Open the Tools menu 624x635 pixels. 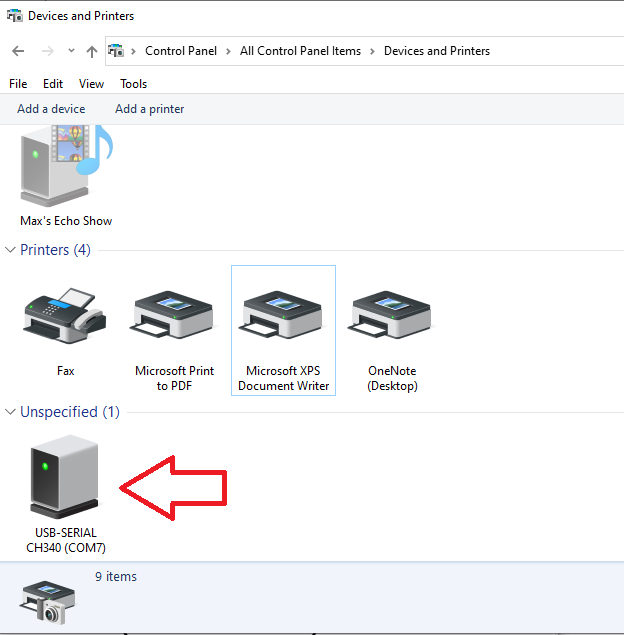pos(133,84)
